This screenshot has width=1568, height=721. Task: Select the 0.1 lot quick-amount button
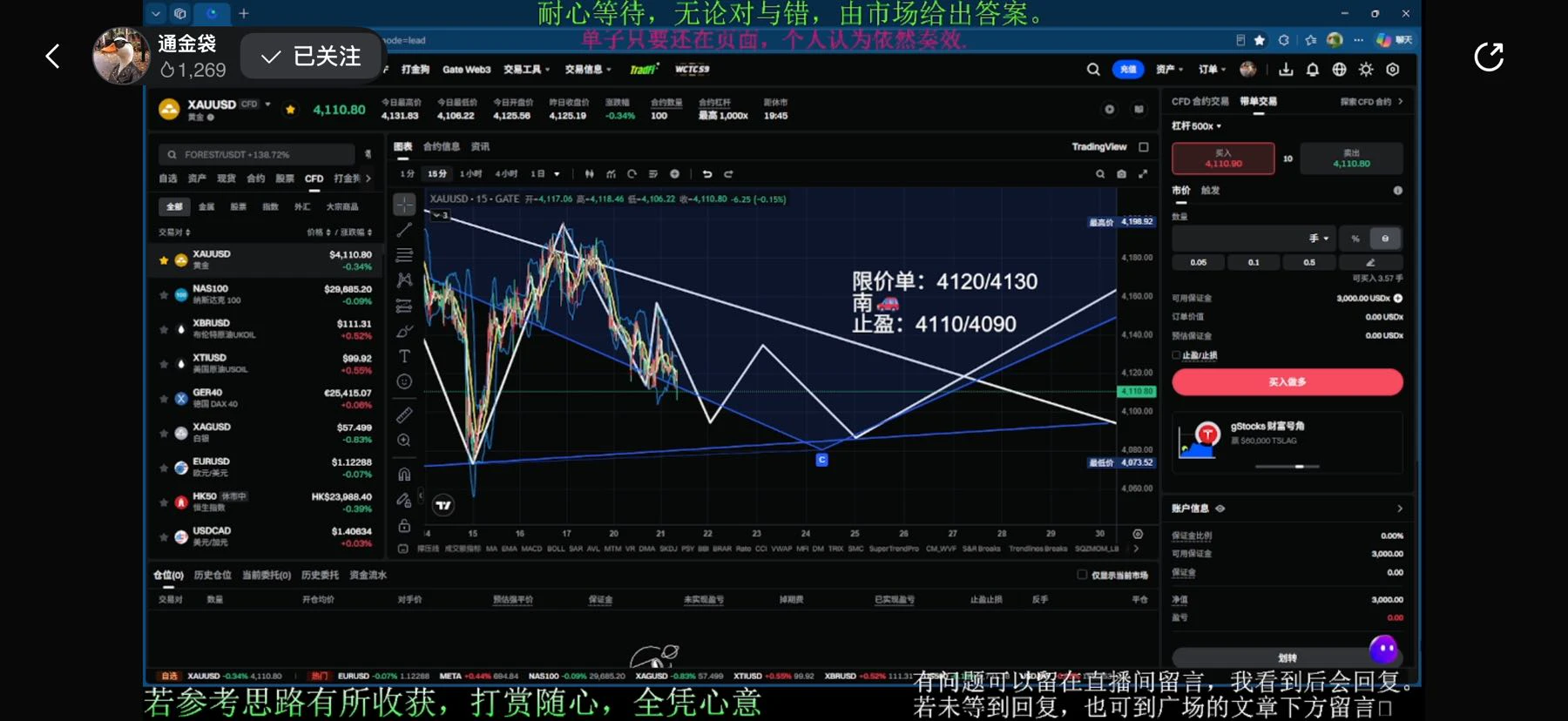[1254, 262]
